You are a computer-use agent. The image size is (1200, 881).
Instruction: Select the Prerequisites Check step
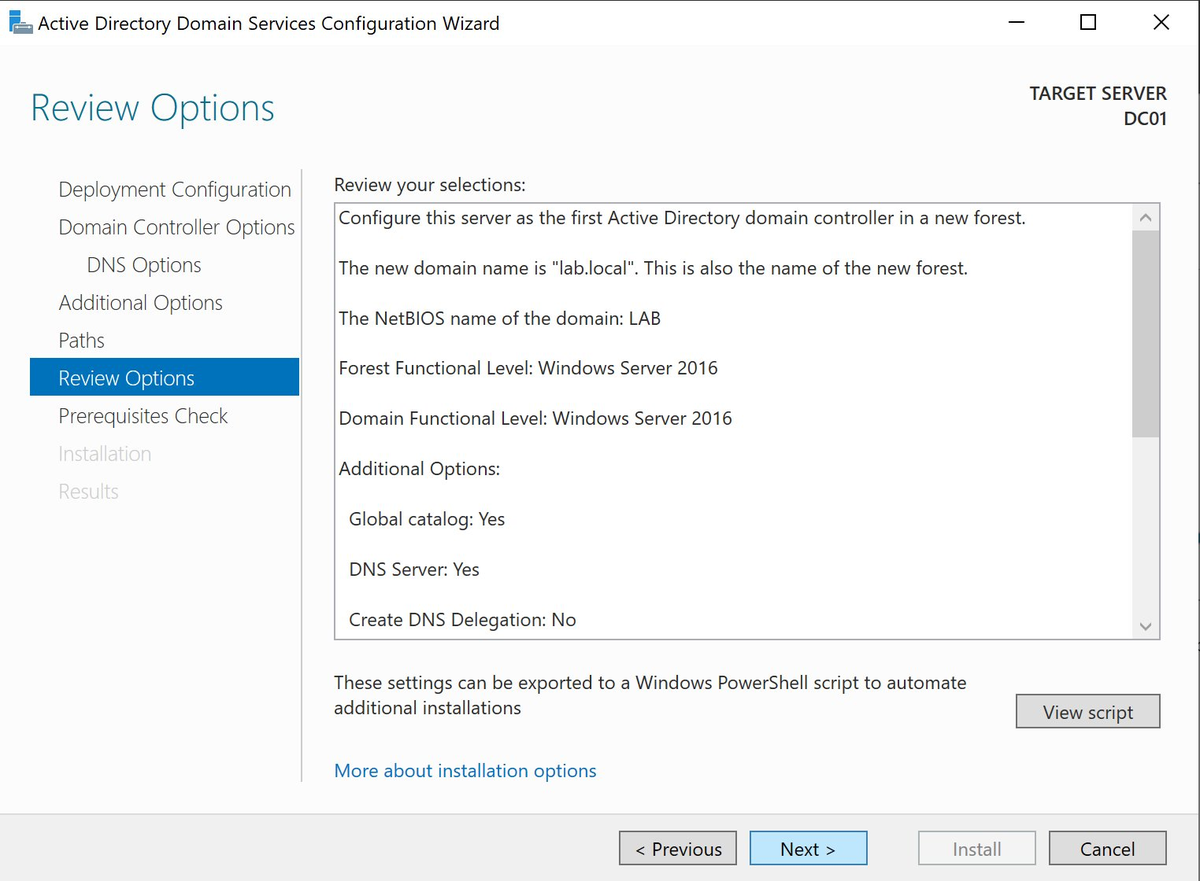(143, 415)
